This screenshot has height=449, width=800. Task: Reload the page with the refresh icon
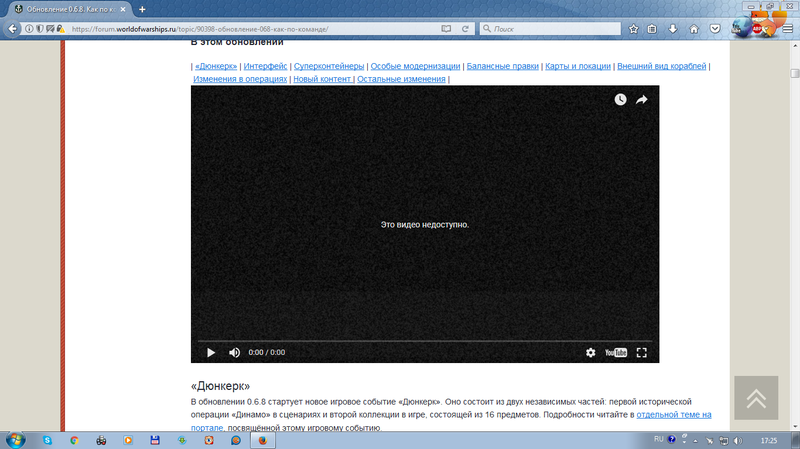point(465,29)
